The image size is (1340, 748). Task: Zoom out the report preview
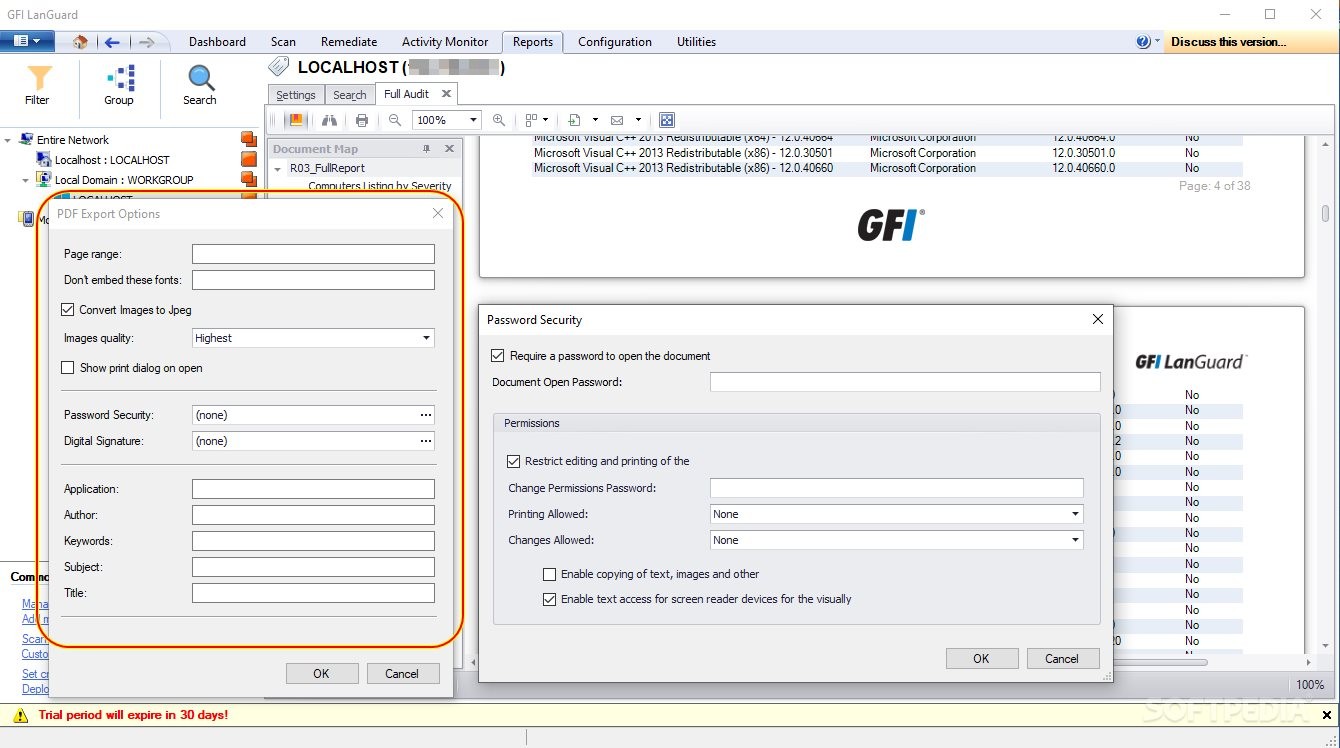395,119
